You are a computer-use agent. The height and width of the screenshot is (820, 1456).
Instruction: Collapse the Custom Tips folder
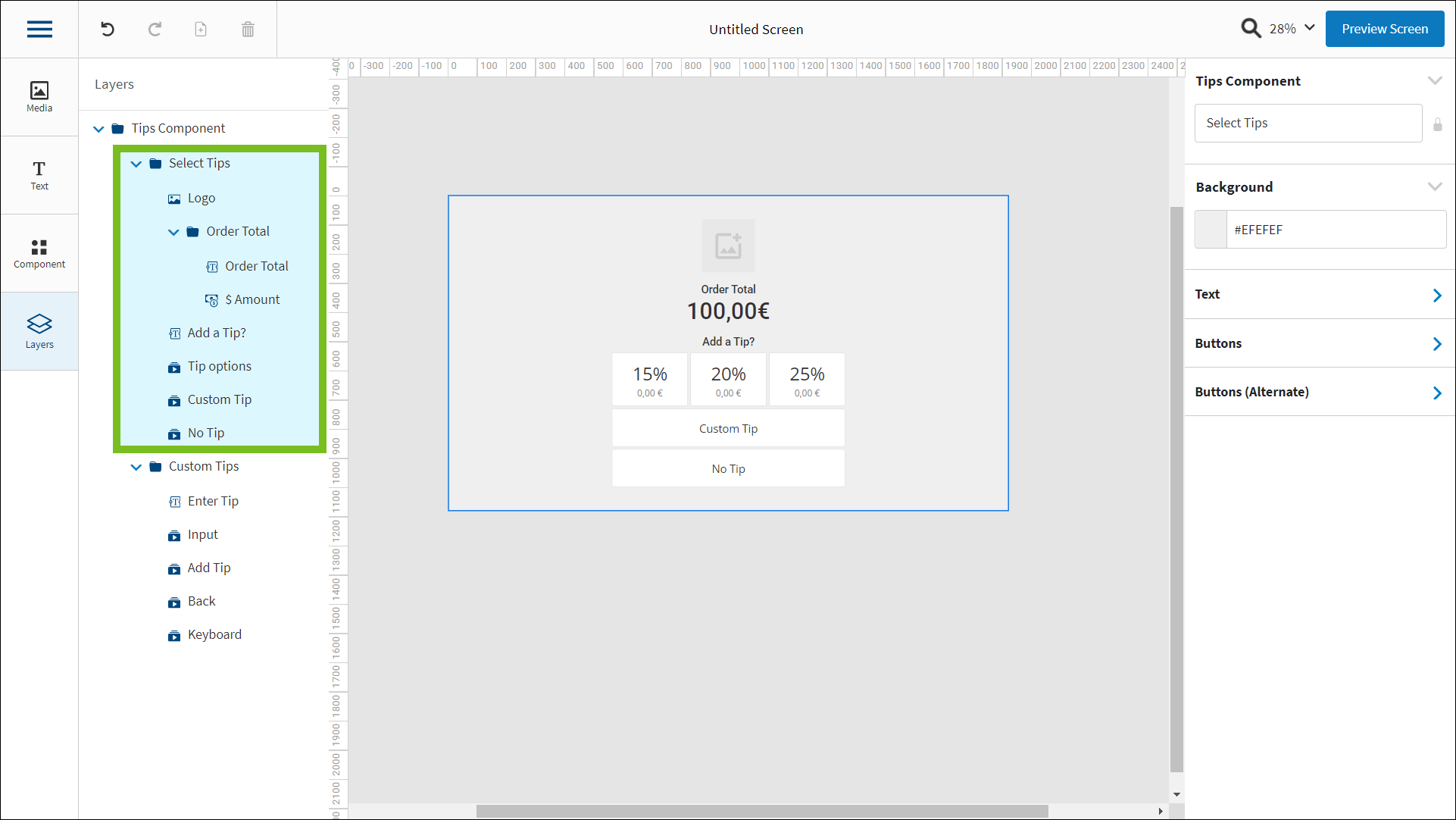tap(136, 467)
